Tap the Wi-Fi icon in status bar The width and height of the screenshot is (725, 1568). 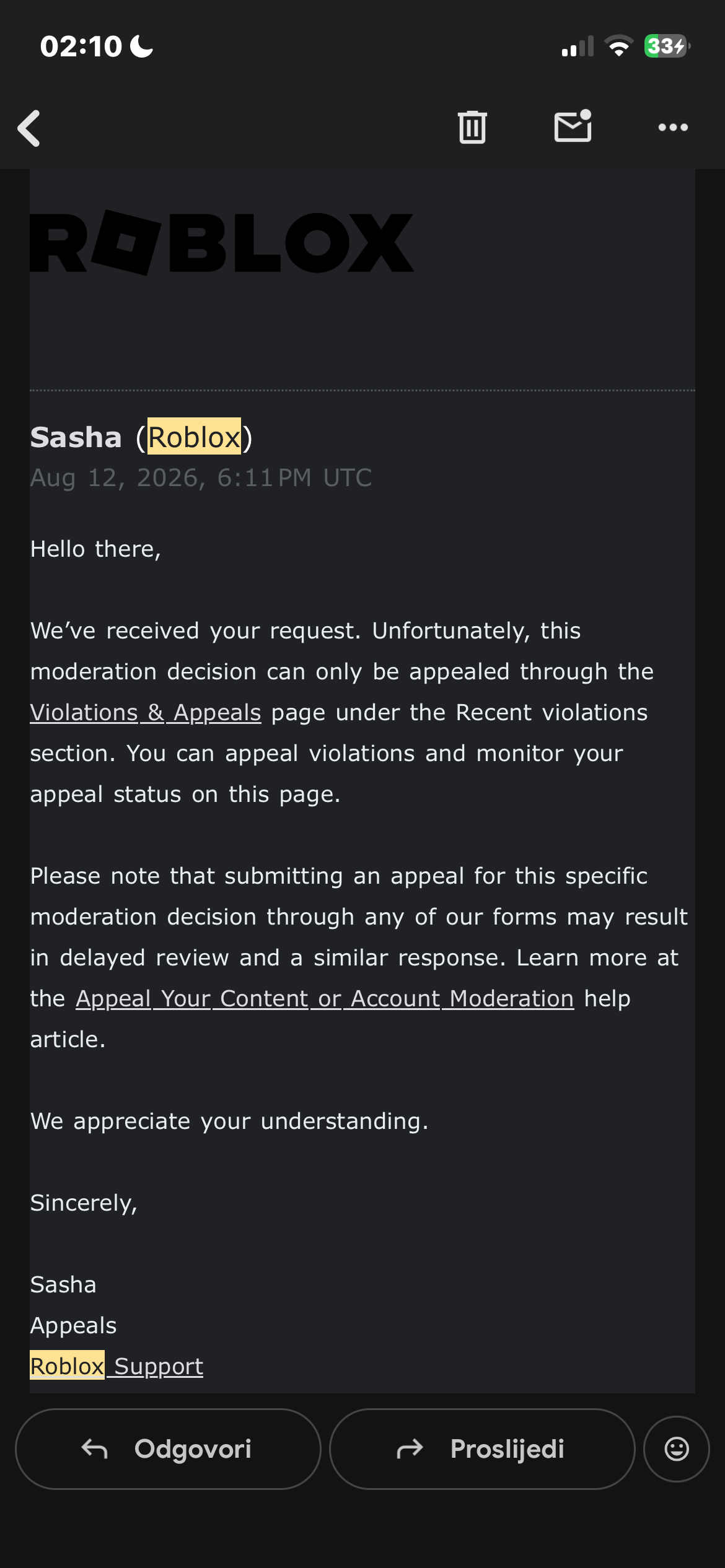pyautogui.click(x=618, y=46)
